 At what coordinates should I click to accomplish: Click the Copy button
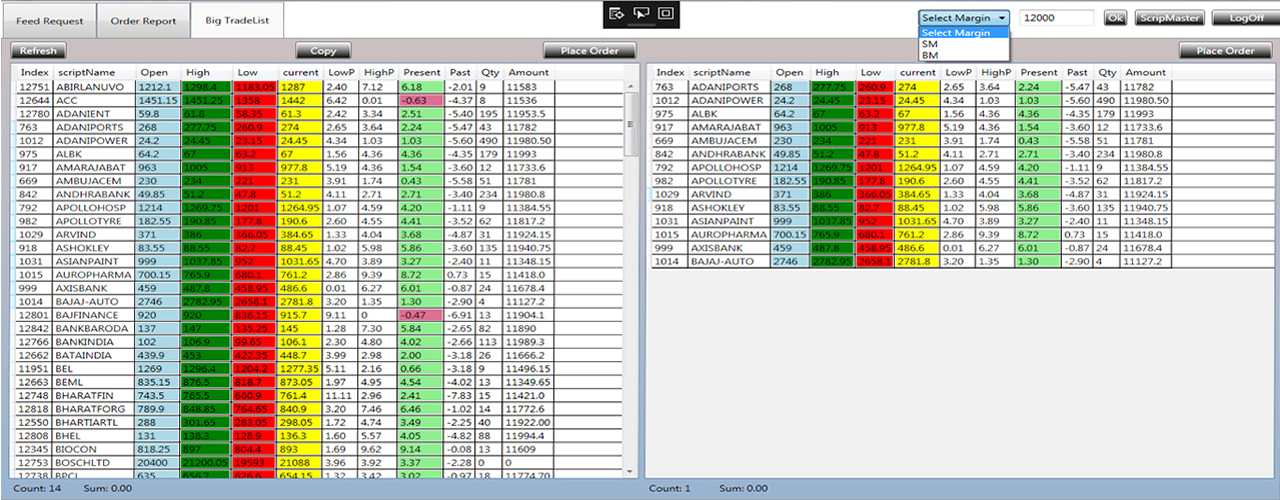323,51
